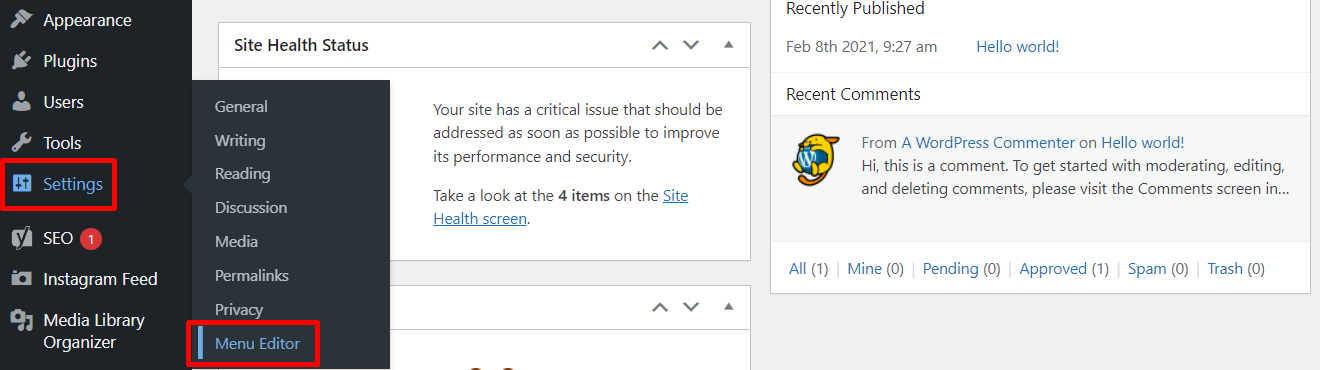Click the commenter avatar image
The height and width of the screenshot is (370, 1320).
[817, 157]
